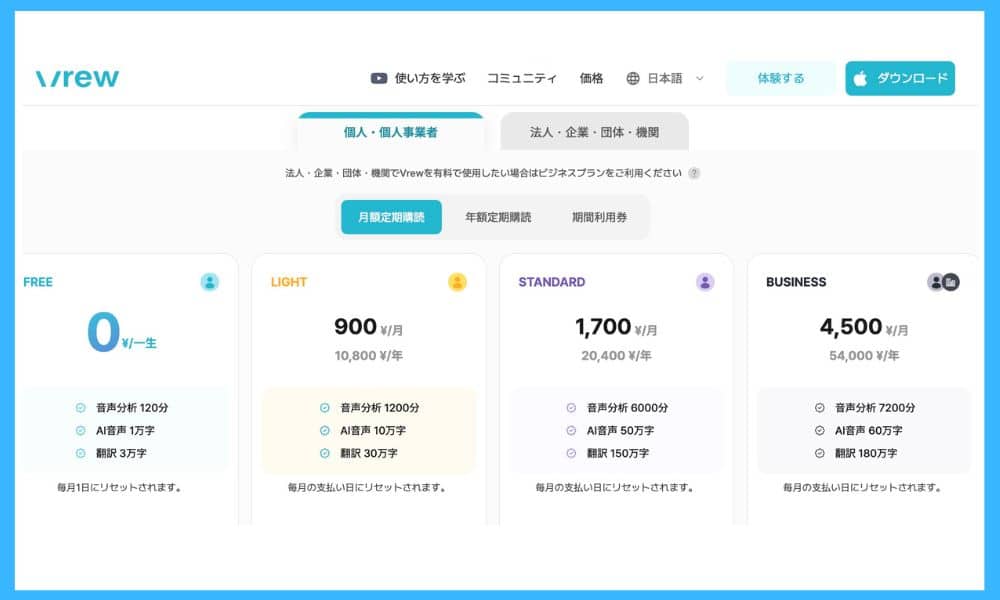Click check icon beside 翻訳 3万字
This screenshot has width=1000, height=600.
(x=81, y=453)
